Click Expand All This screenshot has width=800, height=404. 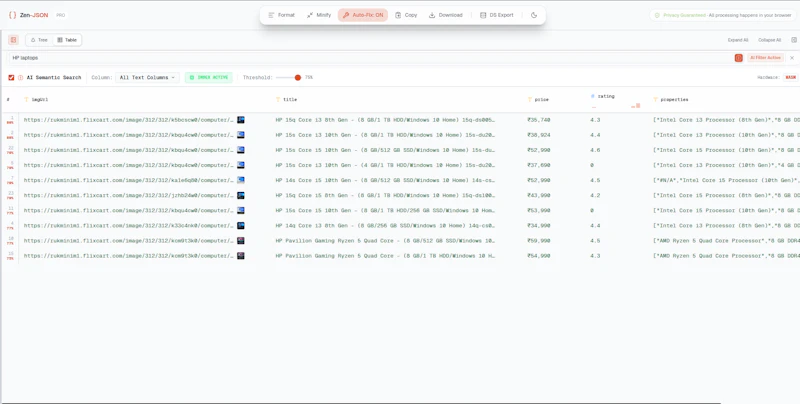(738, 40)
